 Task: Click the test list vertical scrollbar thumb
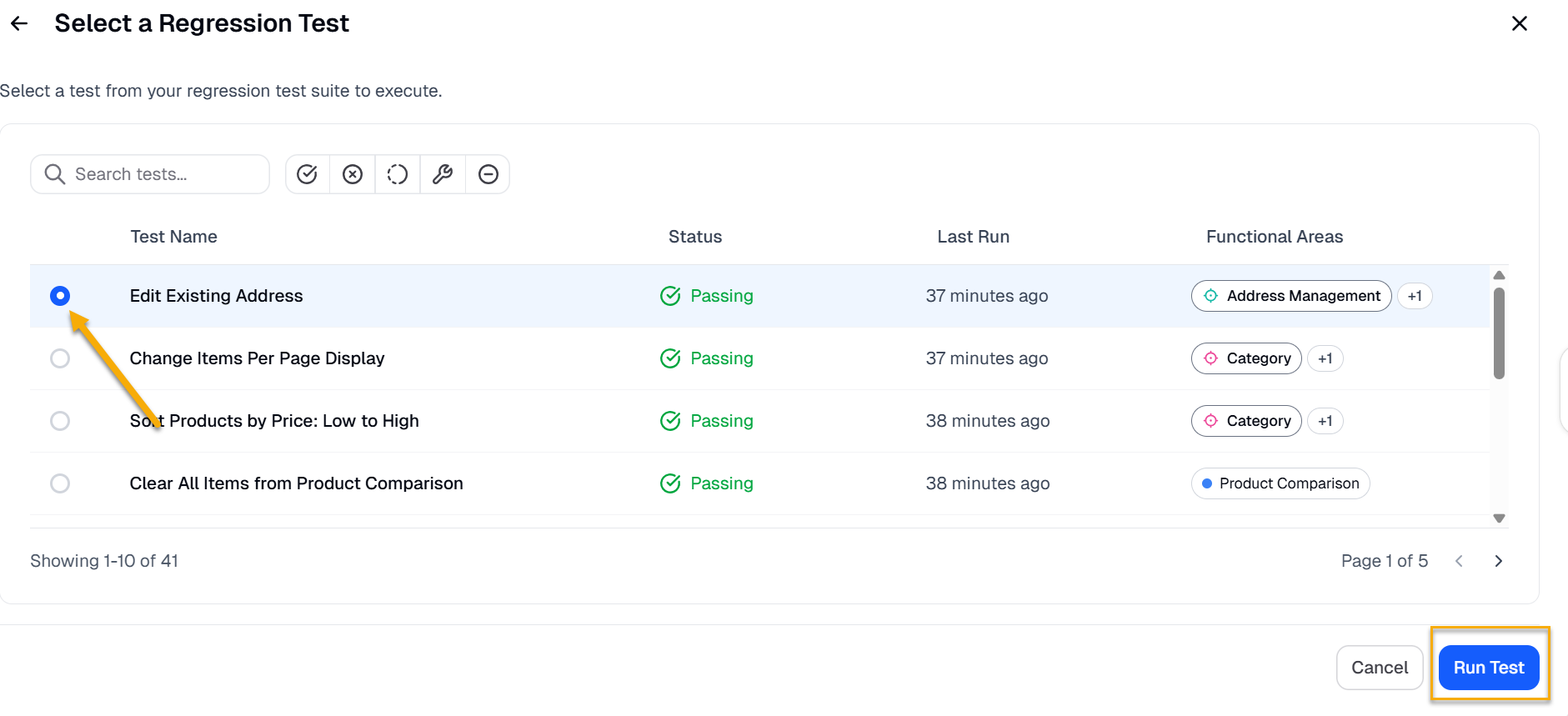[x=1499, y=333]
